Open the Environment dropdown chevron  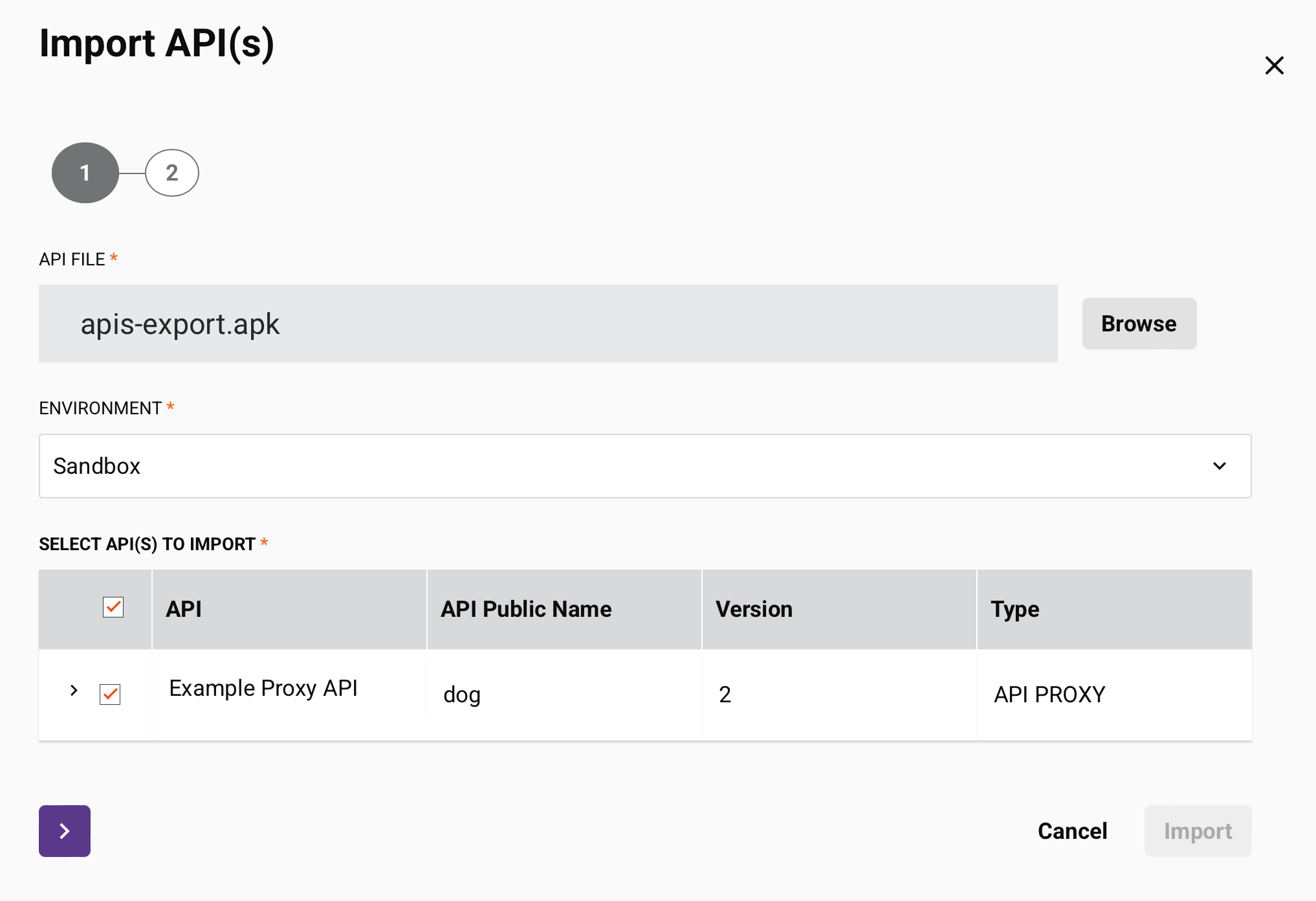(1220, 466)
